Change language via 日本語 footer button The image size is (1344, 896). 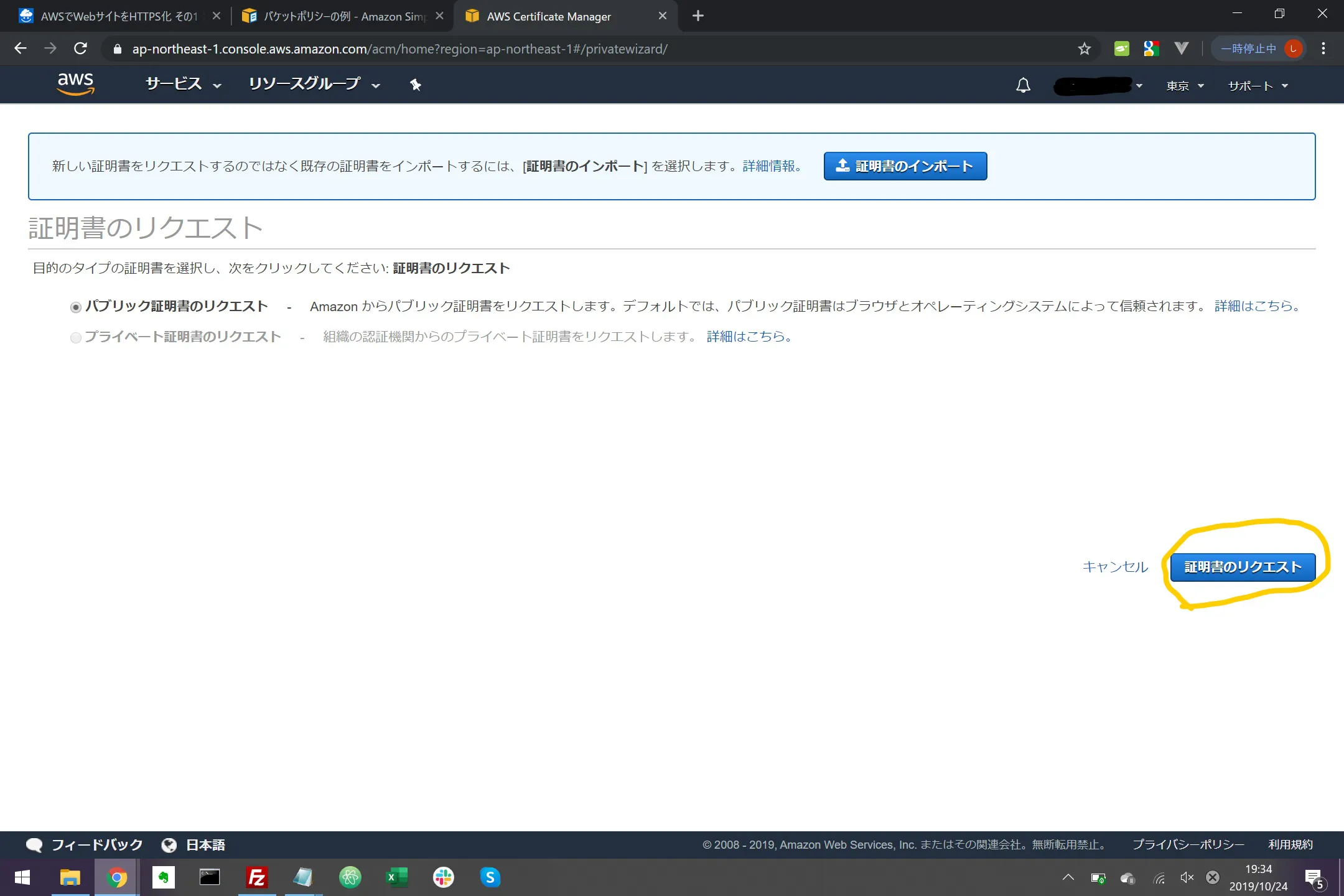[x=193, y=845]
